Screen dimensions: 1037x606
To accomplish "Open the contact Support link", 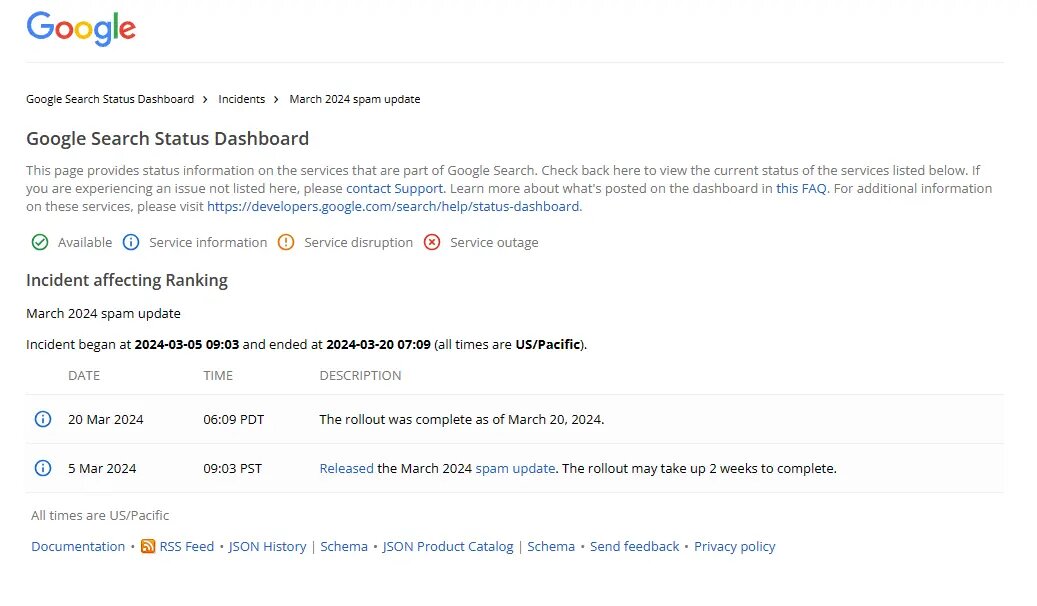I will (x=394, y=188).
